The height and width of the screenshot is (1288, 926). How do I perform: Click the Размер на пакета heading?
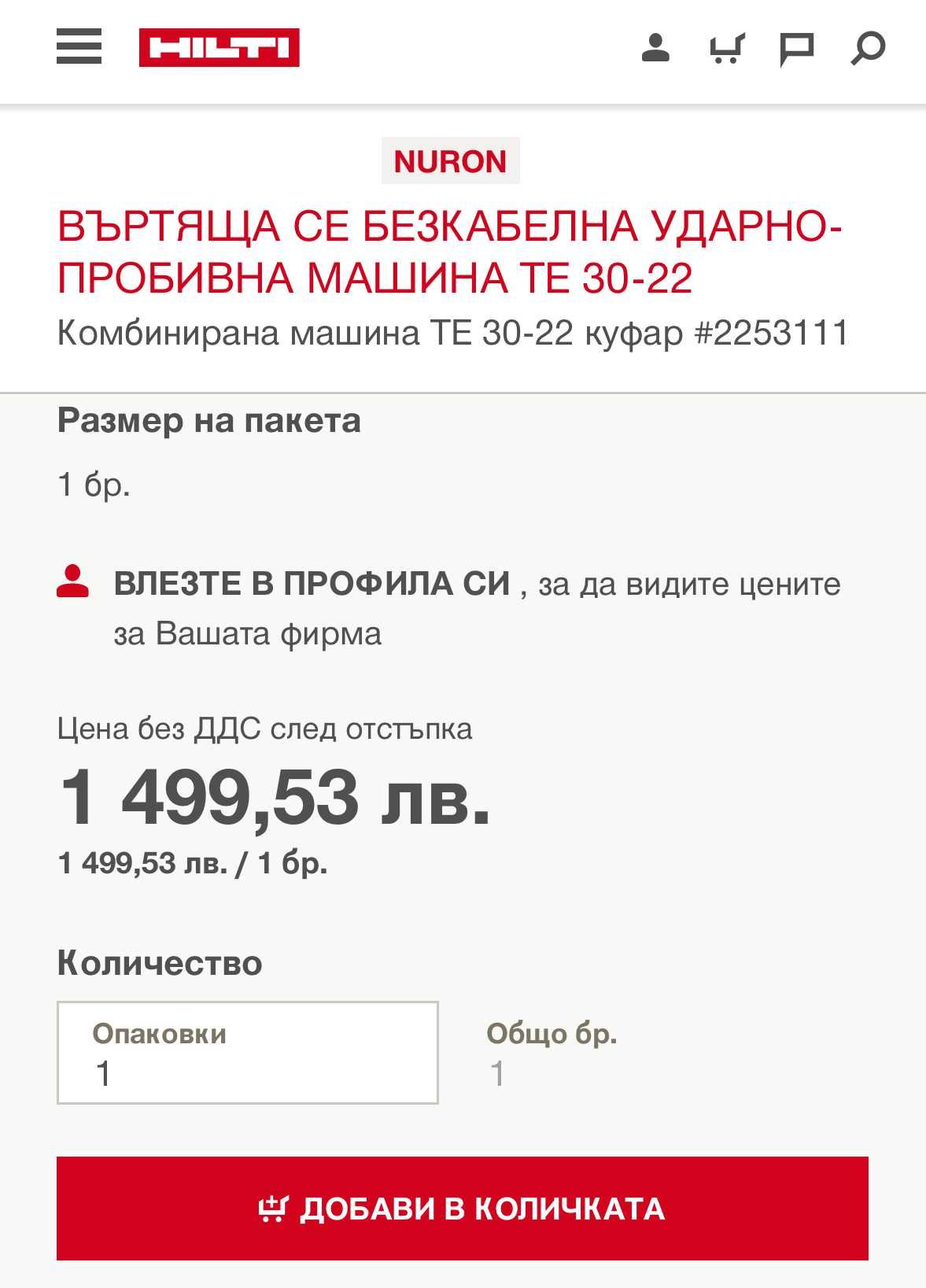click(208, 421)
